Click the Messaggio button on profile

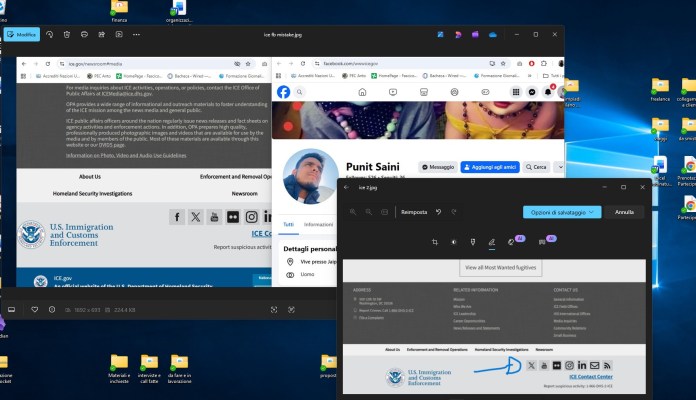point(438,167)
